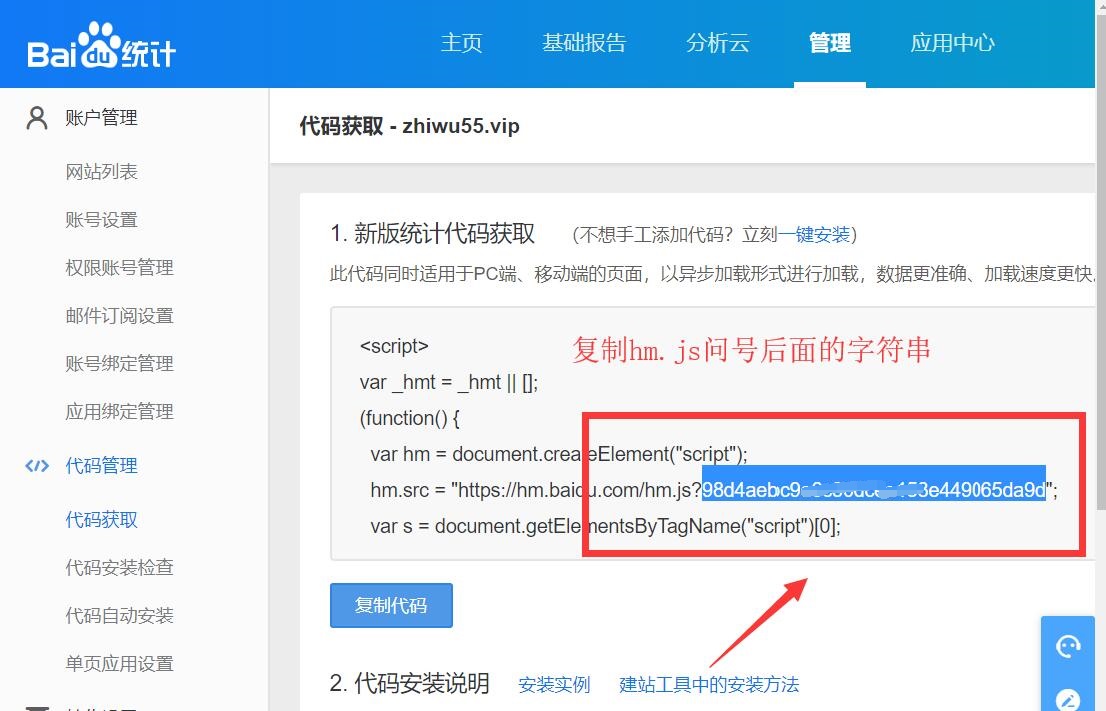Expand the 账户管理 section
Screen dimensions: 1106x711
102,118
